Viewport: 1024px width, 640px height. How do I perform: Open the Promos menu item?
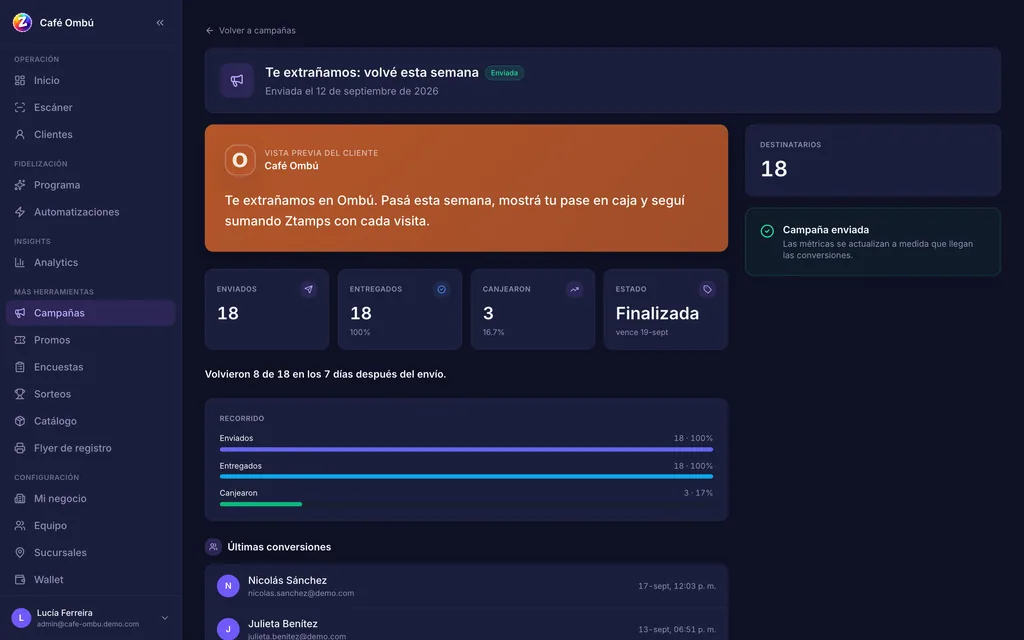click(91, 340)
